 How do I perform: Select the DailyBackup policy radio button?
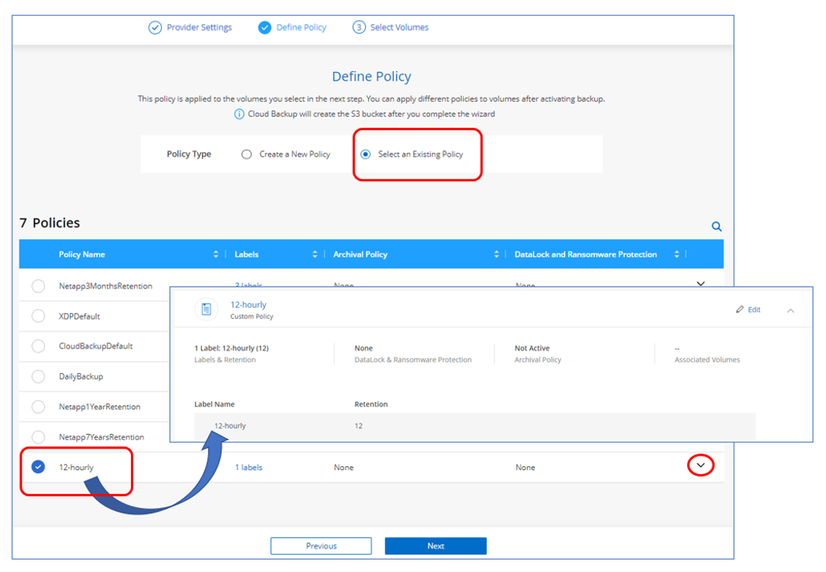tap(38, 377)
